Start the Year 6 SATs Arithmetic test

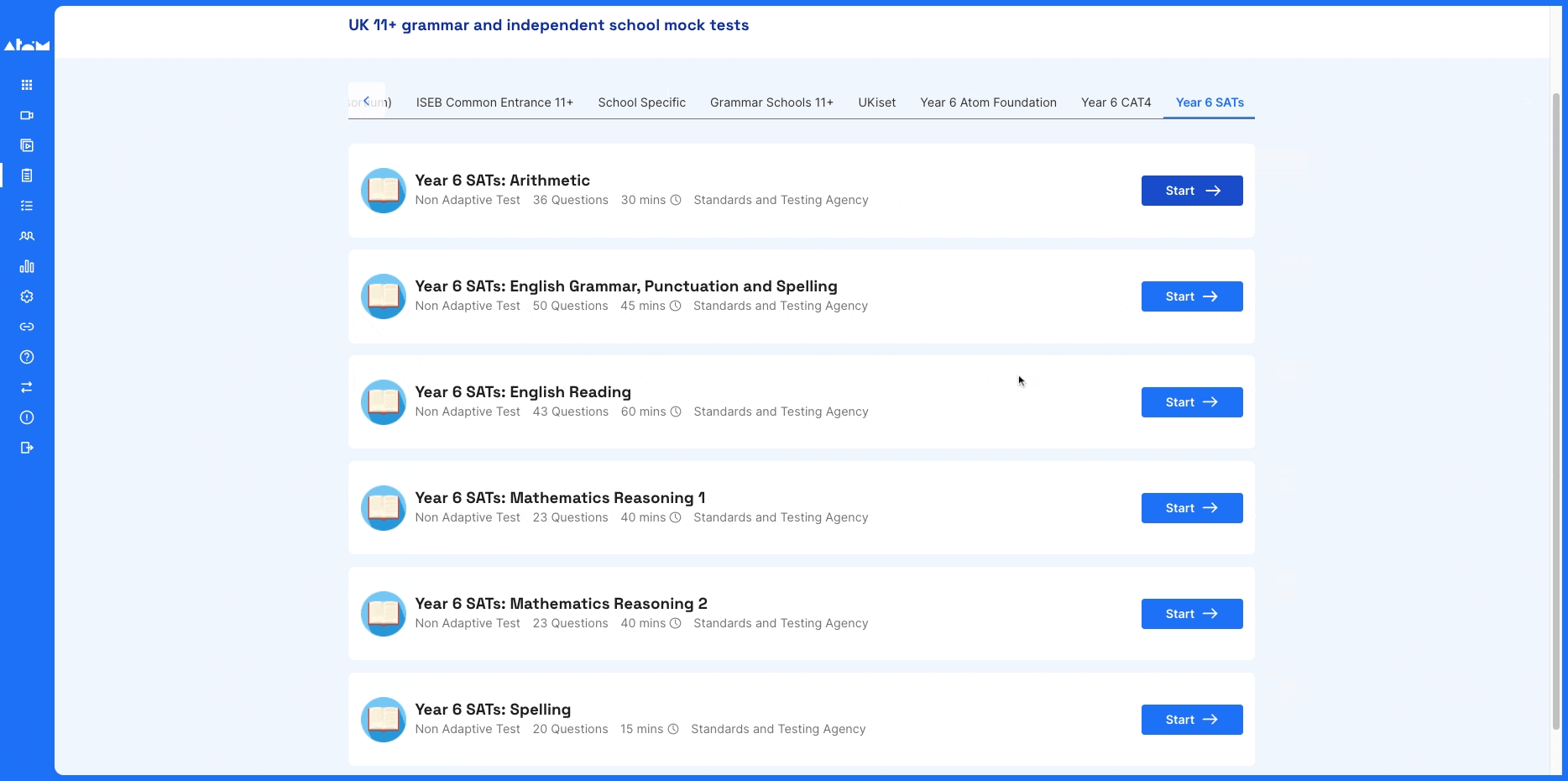pyautogui.click(x=1192, y=191)
